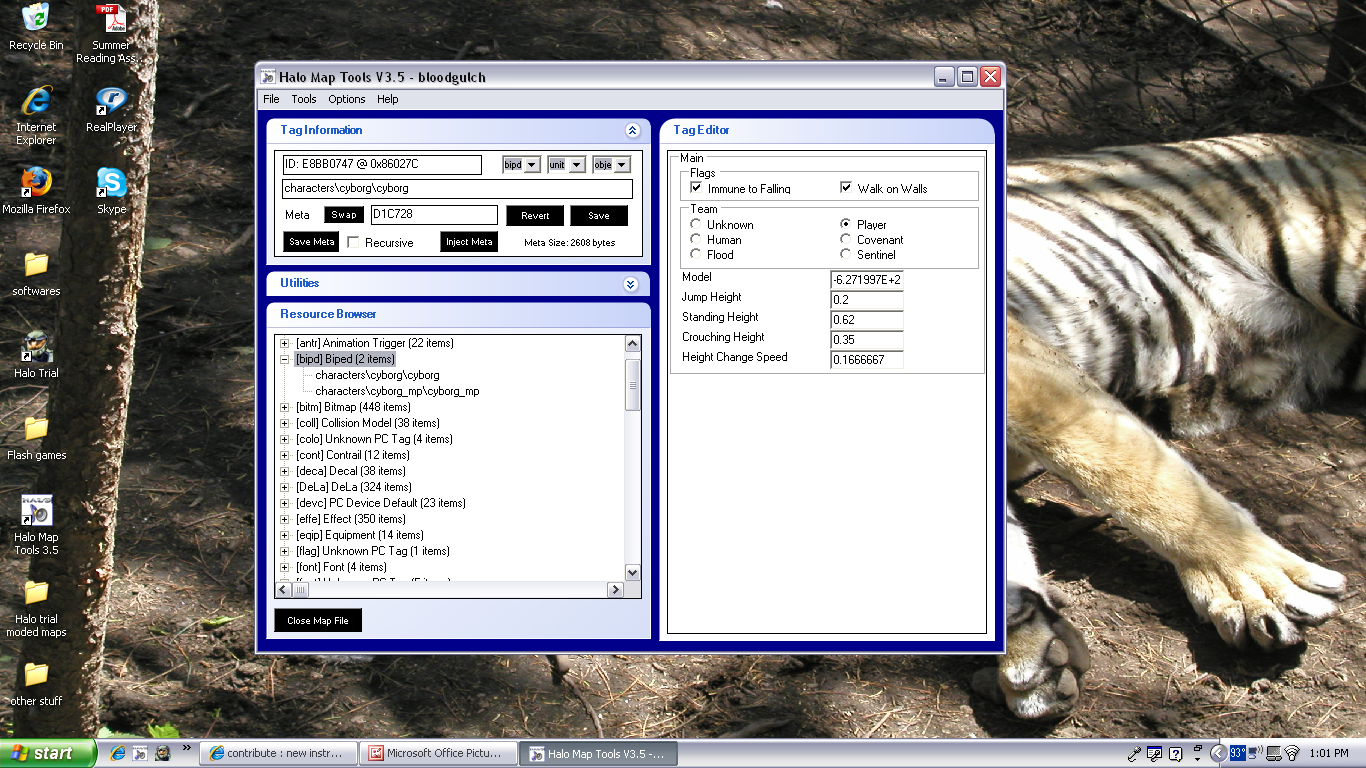Image resolution: width=1366 pixels, height=768 pixels.
Task: Open the Flash games desktop folder
Action: tap(36, 437)
